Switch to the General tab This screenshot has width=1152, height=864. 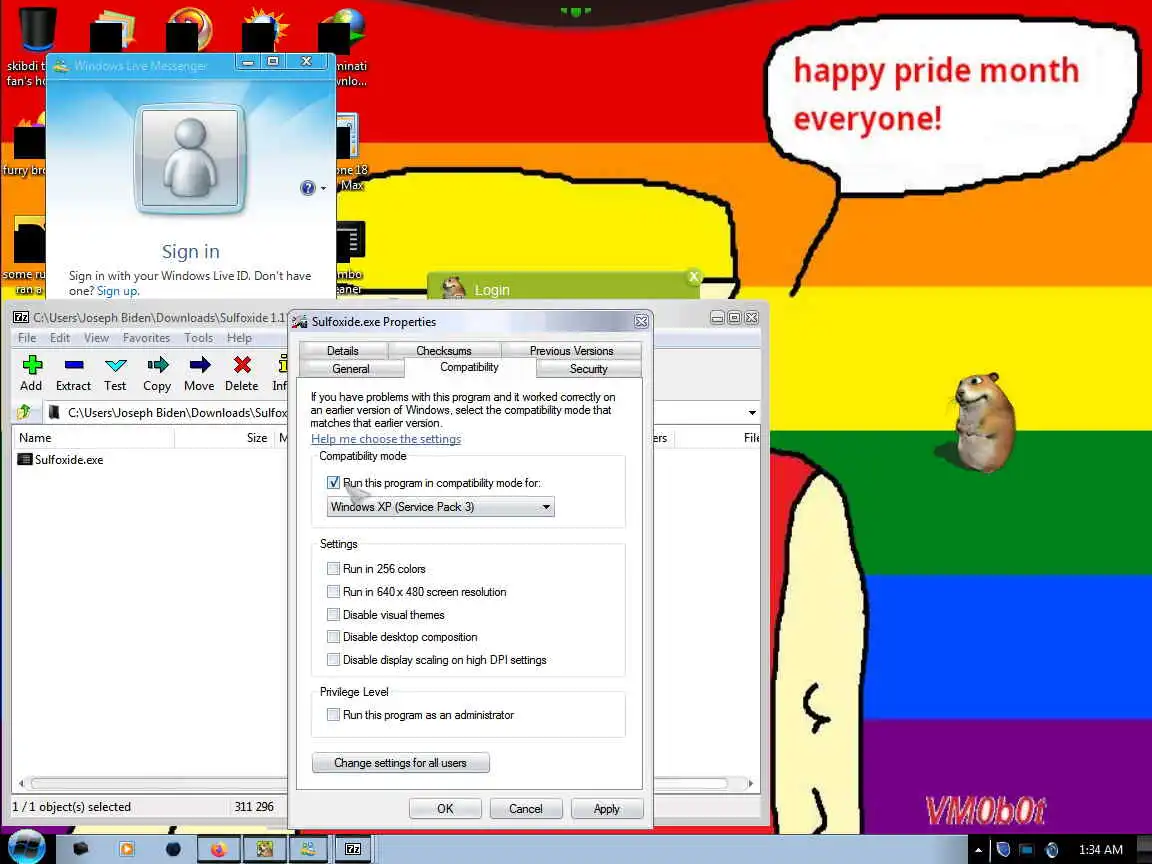(x=350, y=369)
